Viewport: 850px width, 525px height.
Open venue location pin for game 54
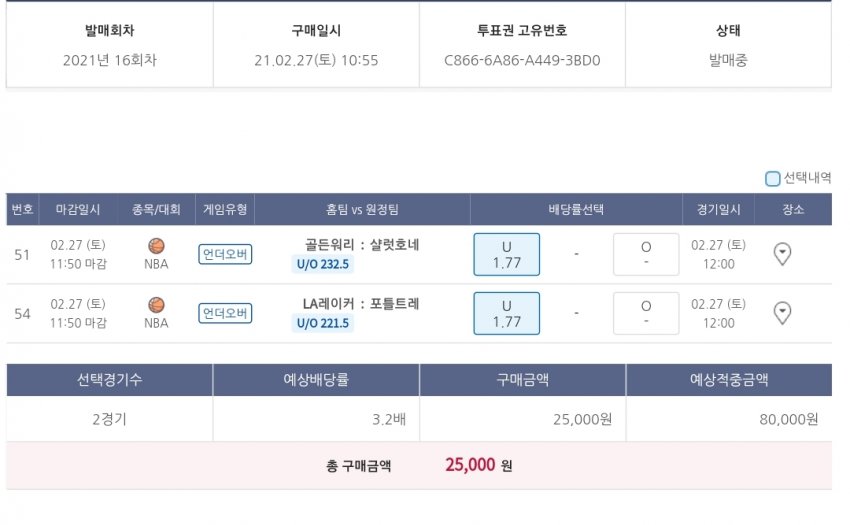[x=783, y=313]
